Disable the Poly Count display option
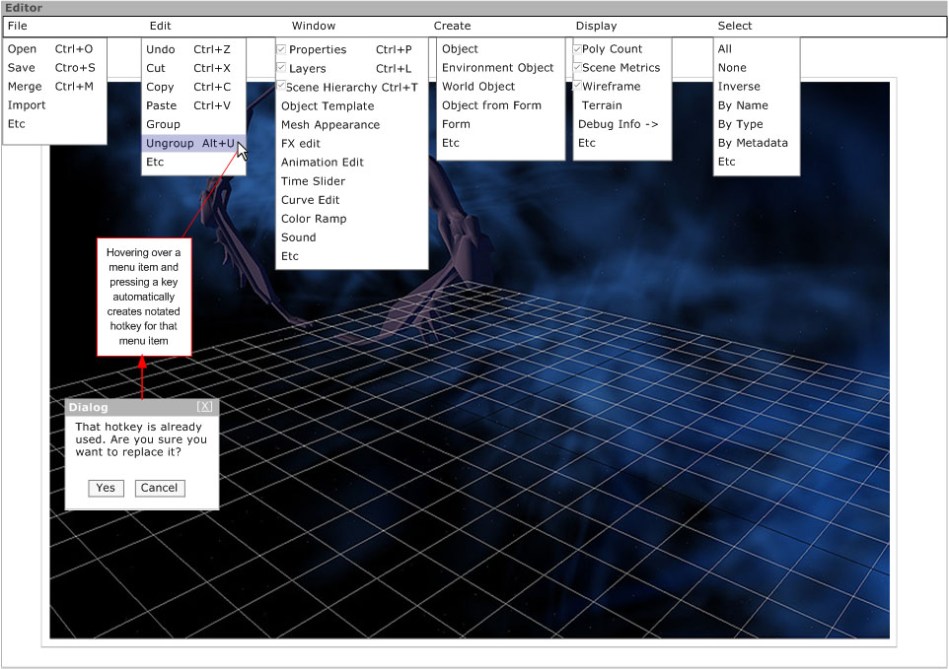 [577, 49]
